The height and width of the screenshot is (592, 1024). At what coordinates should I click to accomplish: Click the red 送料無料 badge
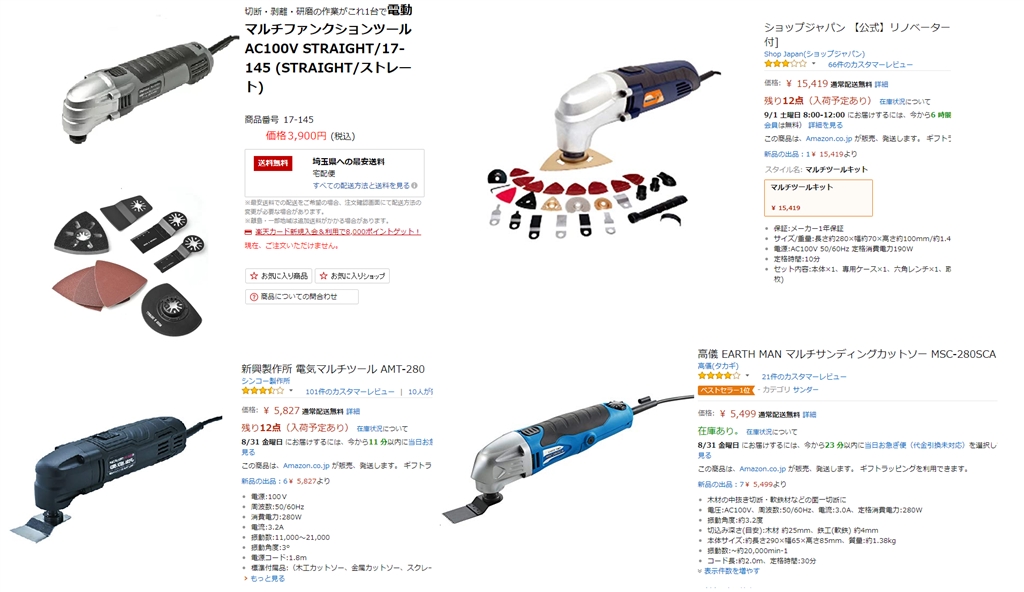(x=273, y=163)
